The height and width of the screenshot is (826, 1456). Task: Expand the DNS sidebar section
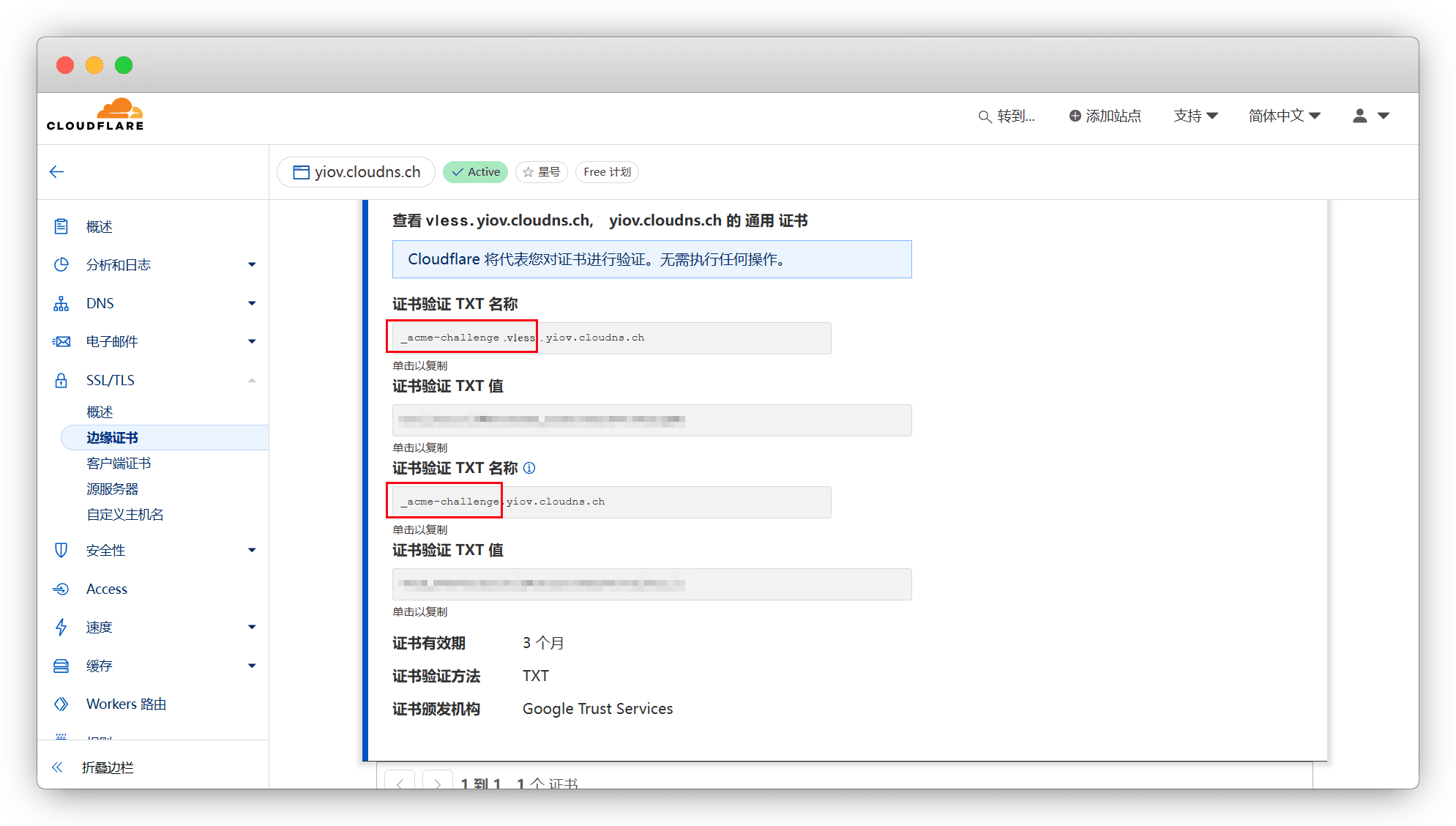point(252,303)
